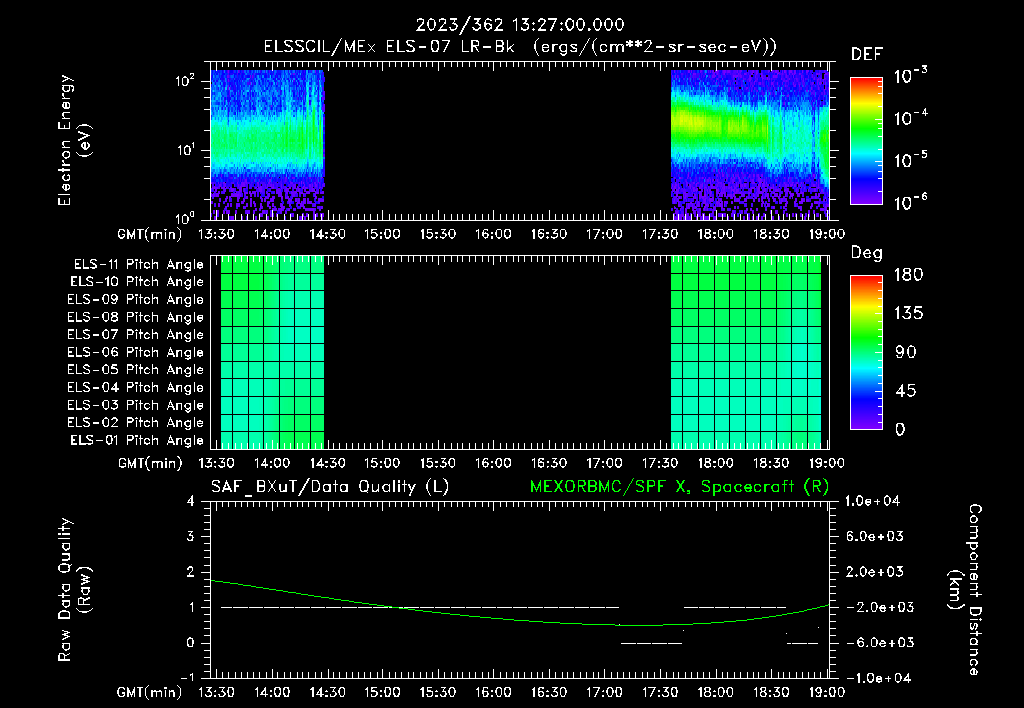Click the Raw Data Quality (Raw) axis label

click(x=74, y=590)
